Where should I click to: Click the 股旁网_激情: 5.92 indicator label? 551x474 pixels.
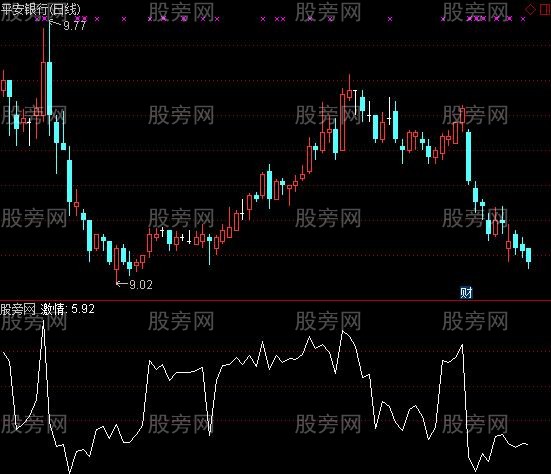pyautogui.click(x=47, y=309)
